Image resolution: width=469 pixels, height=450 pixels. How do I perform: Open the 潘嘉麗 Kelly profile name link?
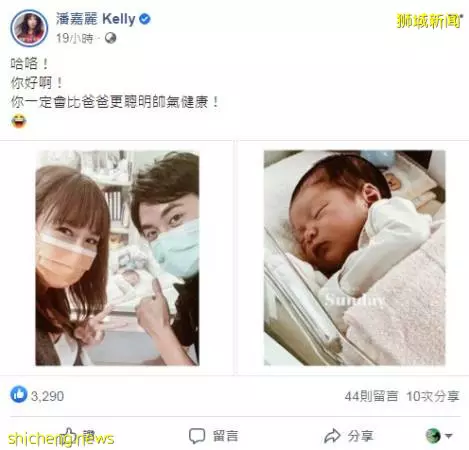coord(95,19)
